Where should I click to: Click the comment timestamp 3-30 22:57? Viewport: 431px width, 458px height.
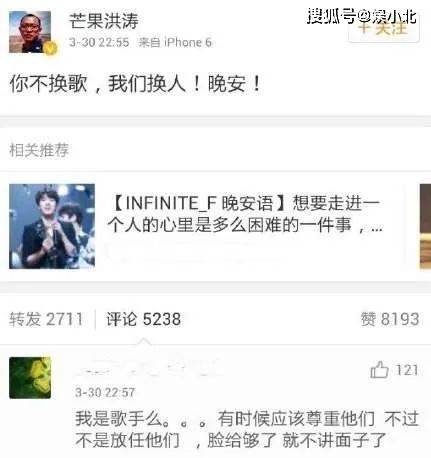point(105,392)
